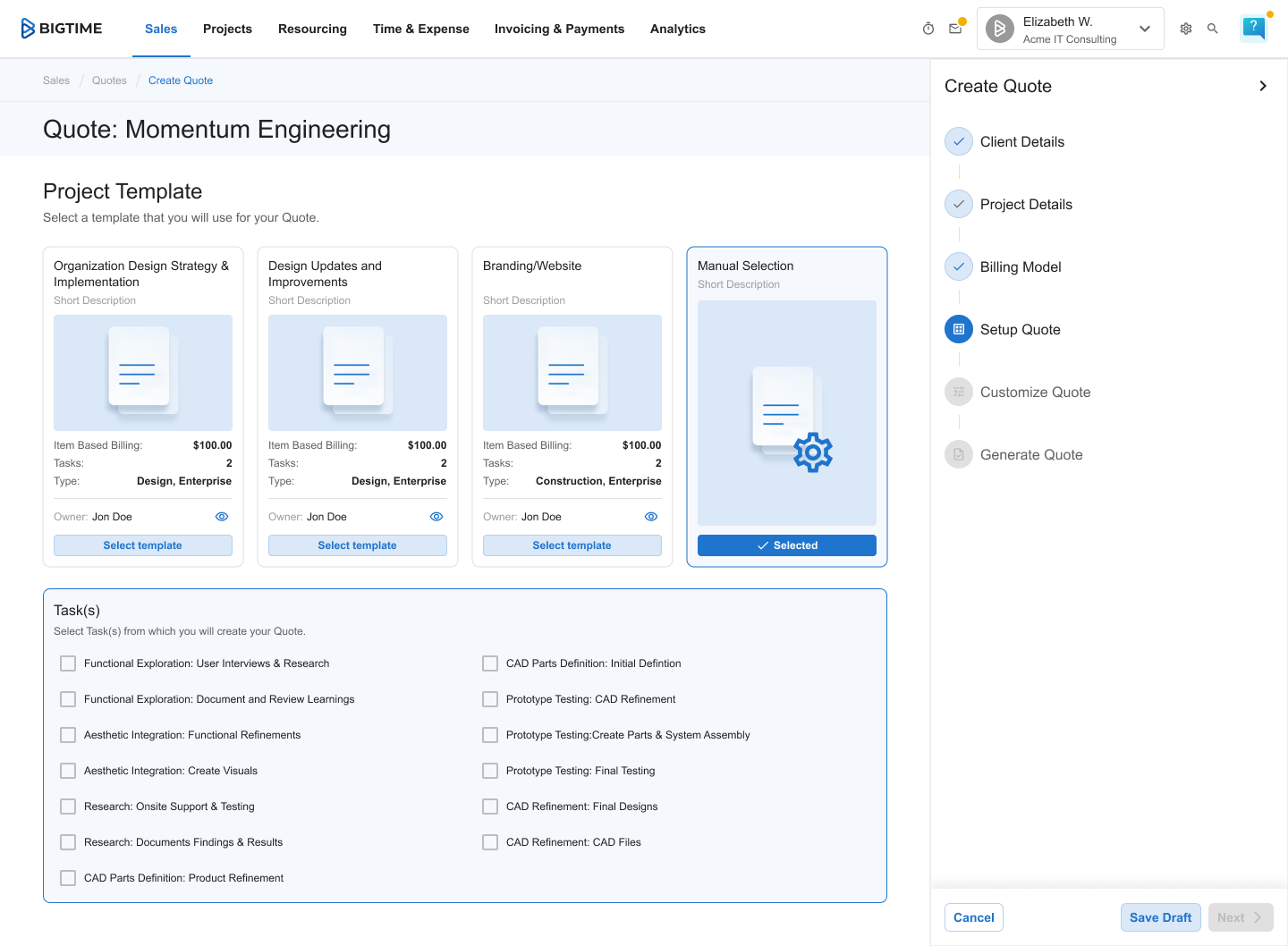
Task: Click the Save Draft button
Action: (1160, 917)
